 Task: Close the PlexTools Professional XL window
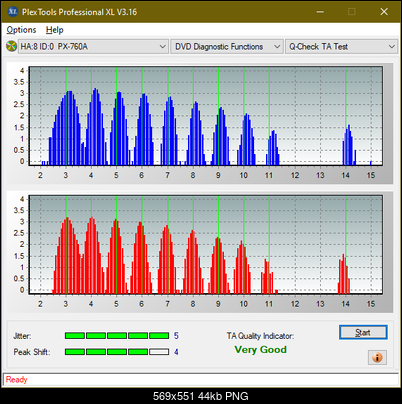(384, 12)
